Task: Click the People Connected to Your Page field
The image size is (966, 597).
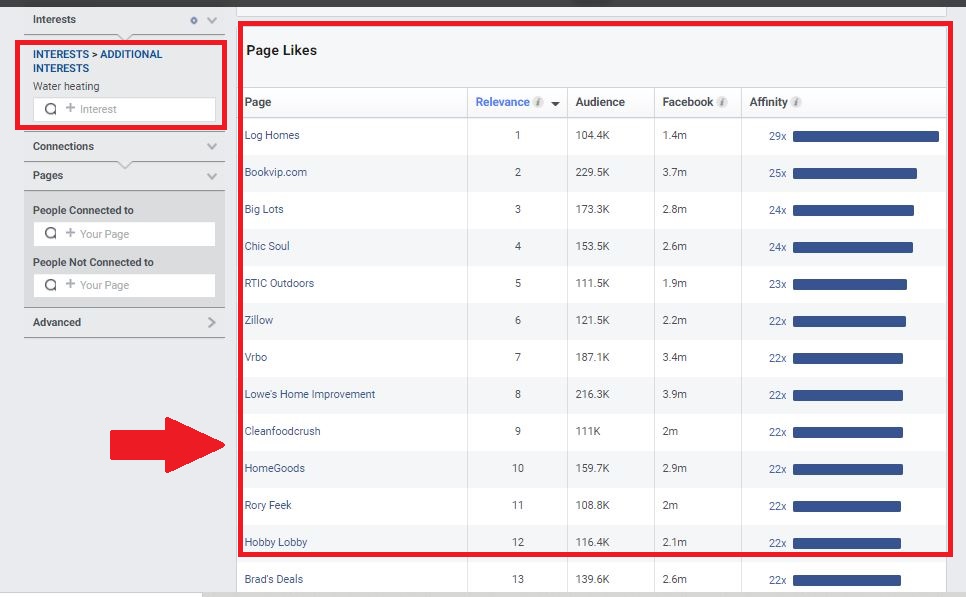Action: [x=124, y=234]
